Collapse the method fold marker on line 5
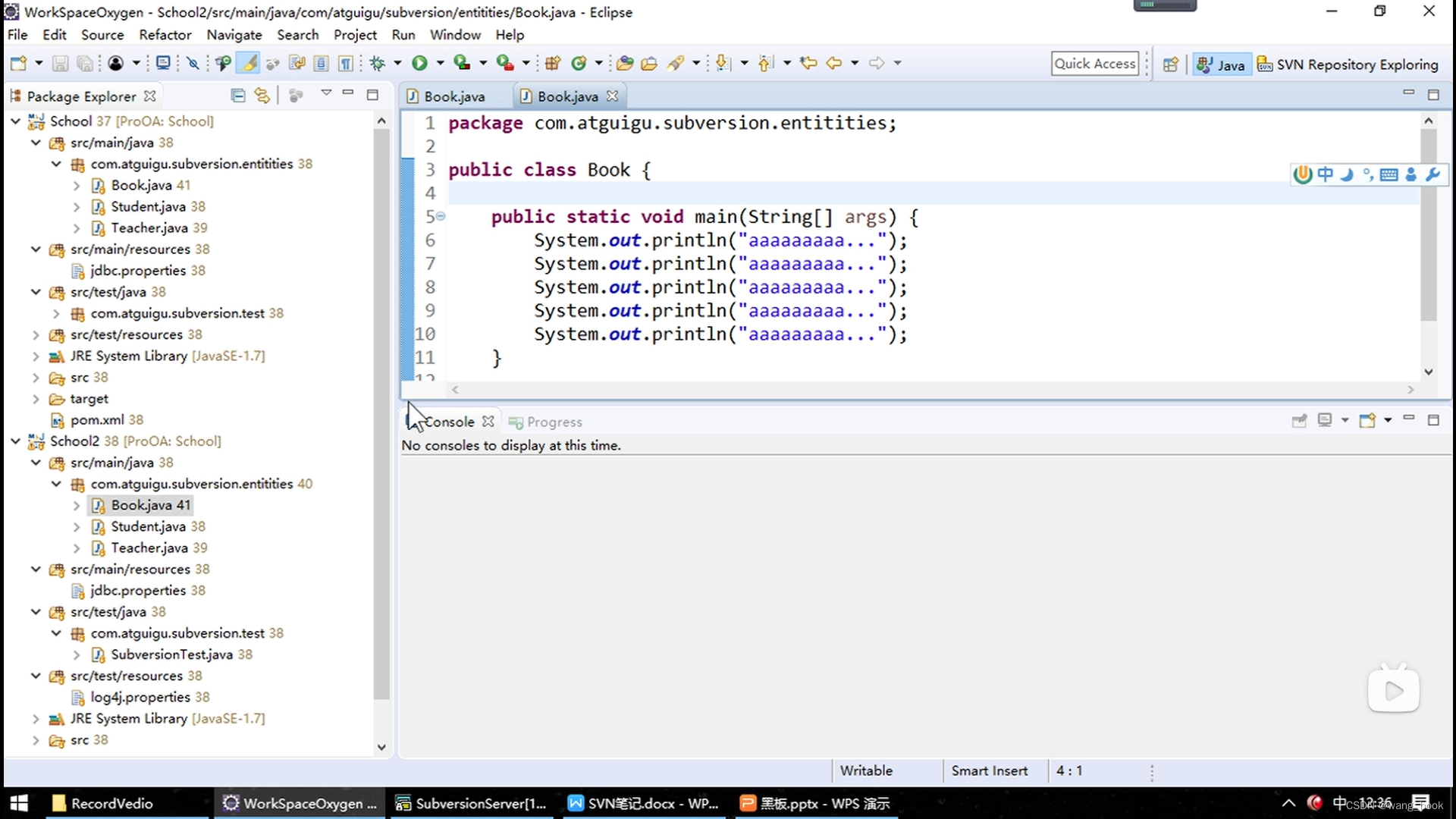This screenshot has height=819, width=1456. point(441,217)
